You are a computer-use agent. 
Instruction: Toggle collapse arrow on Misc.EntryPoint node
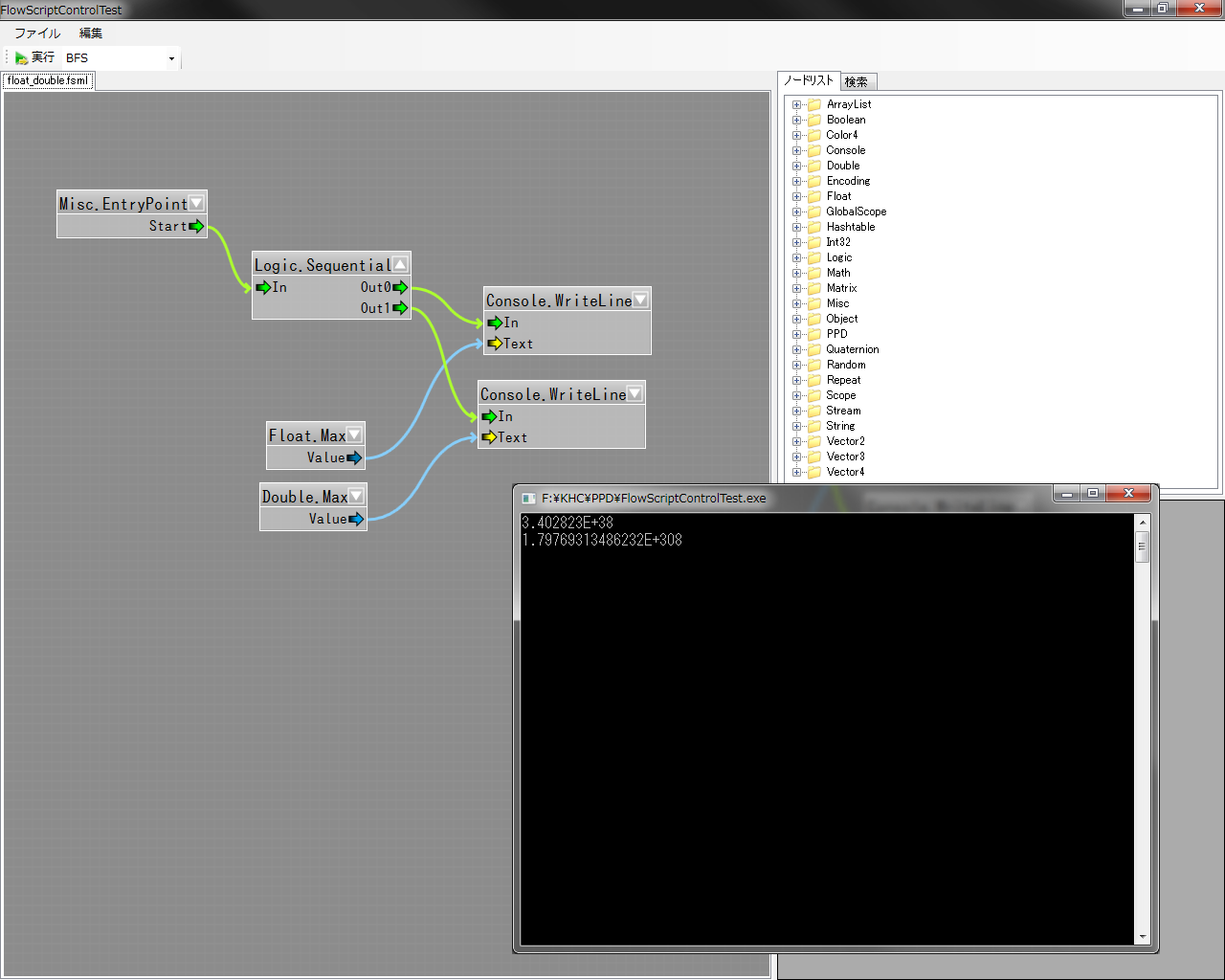tap(196, 203)
